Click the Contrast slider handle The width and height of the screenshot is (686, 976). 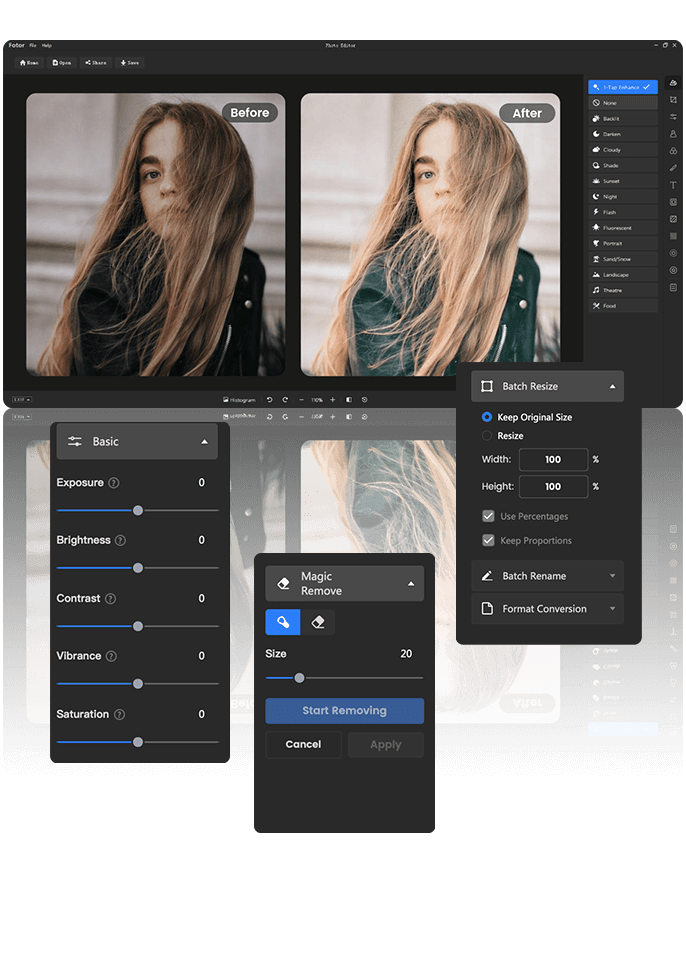coord(138,626)
